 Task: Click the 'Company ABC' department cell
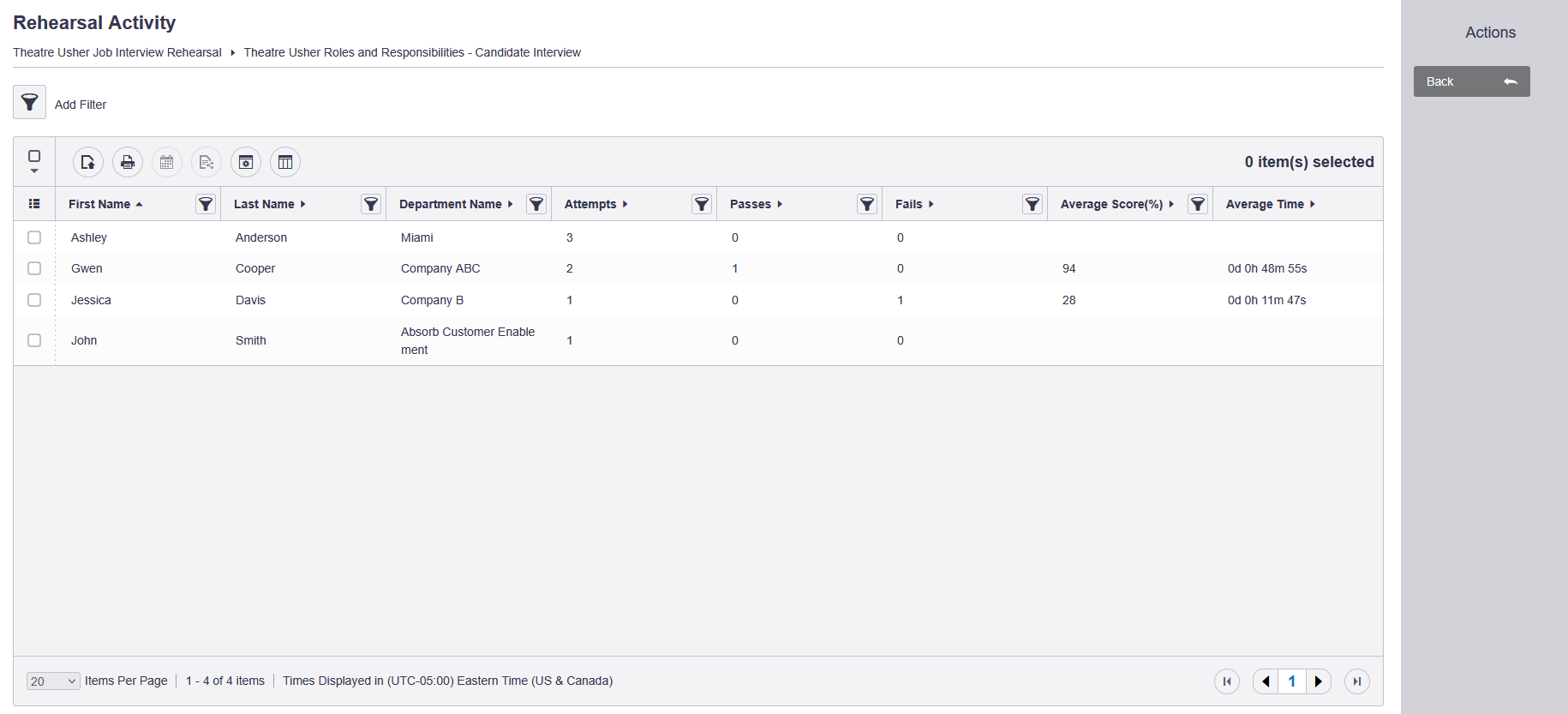[x=440, y=268]
